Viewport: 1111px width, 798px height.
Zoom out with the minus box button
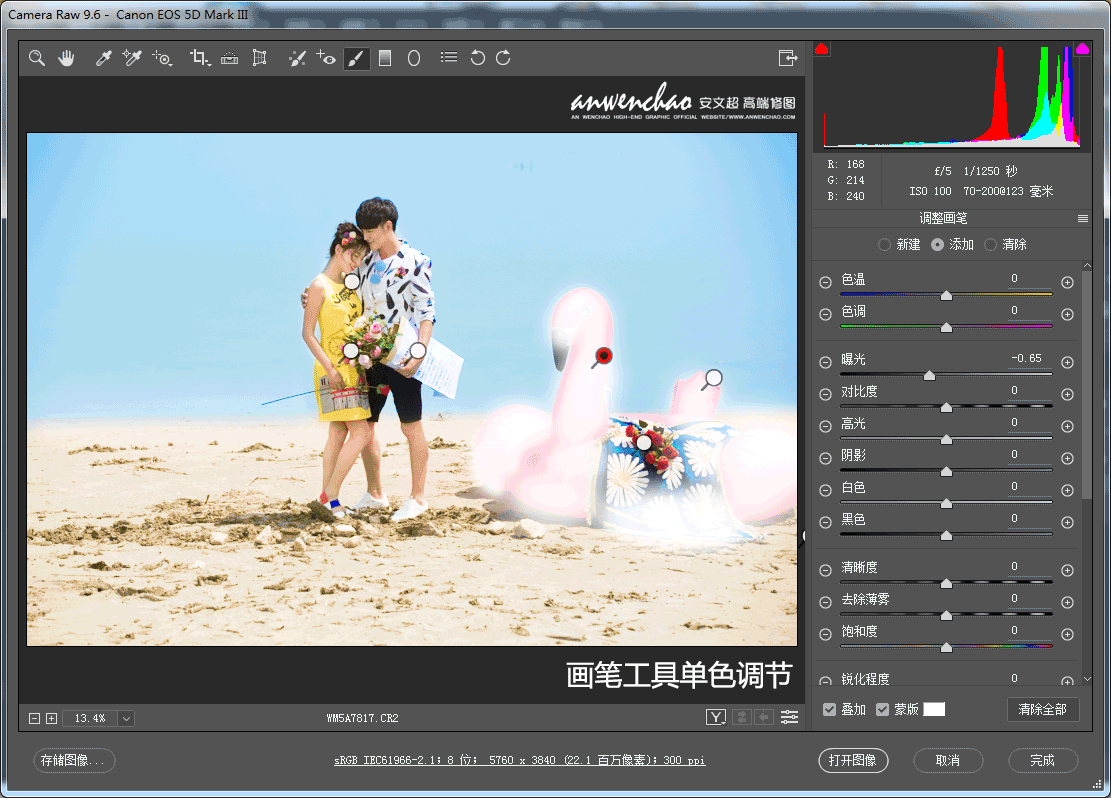click(x=34, y=718)
